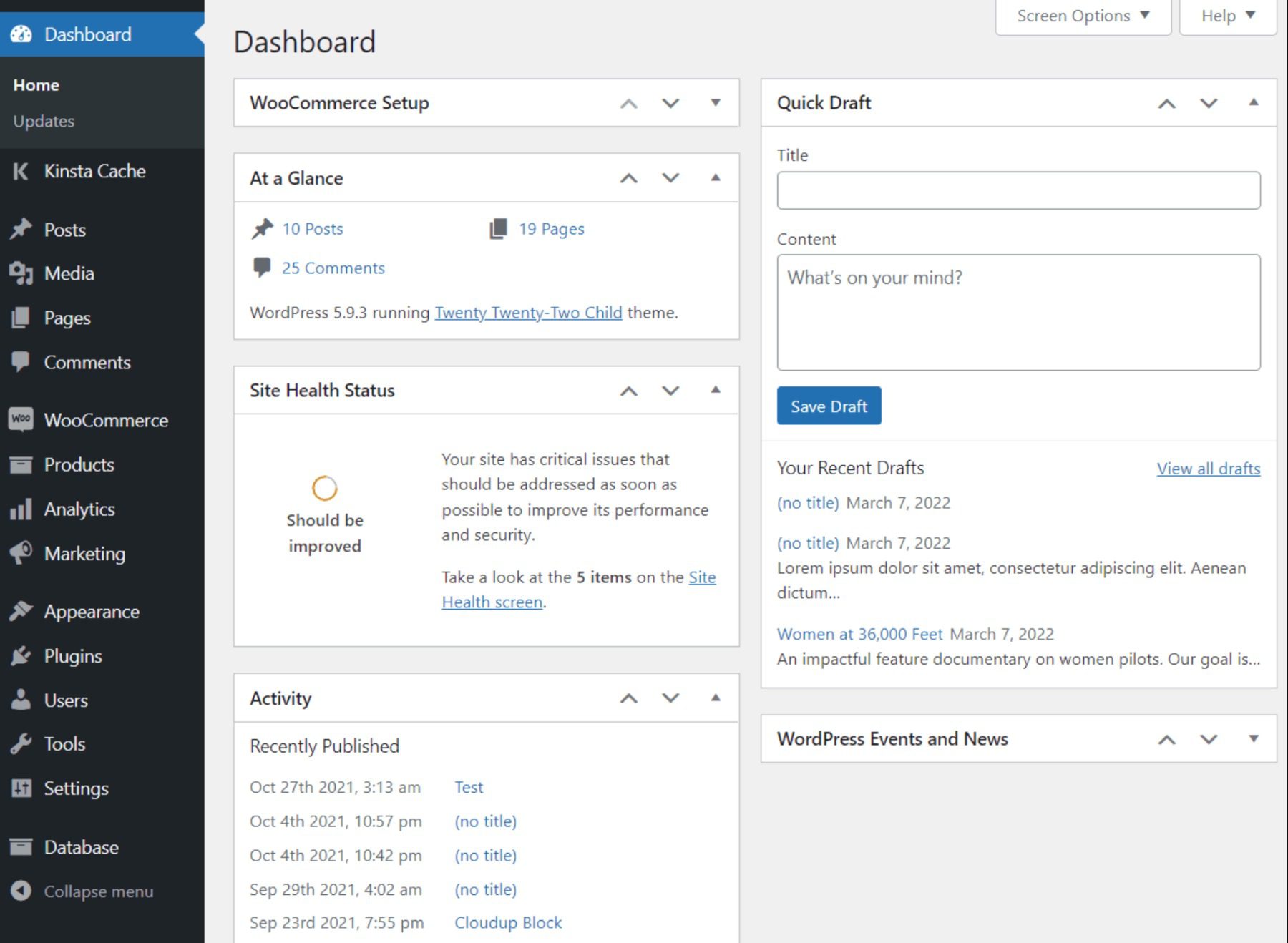
Task: Select the Posts pin icon
Action: coord(21,229)
